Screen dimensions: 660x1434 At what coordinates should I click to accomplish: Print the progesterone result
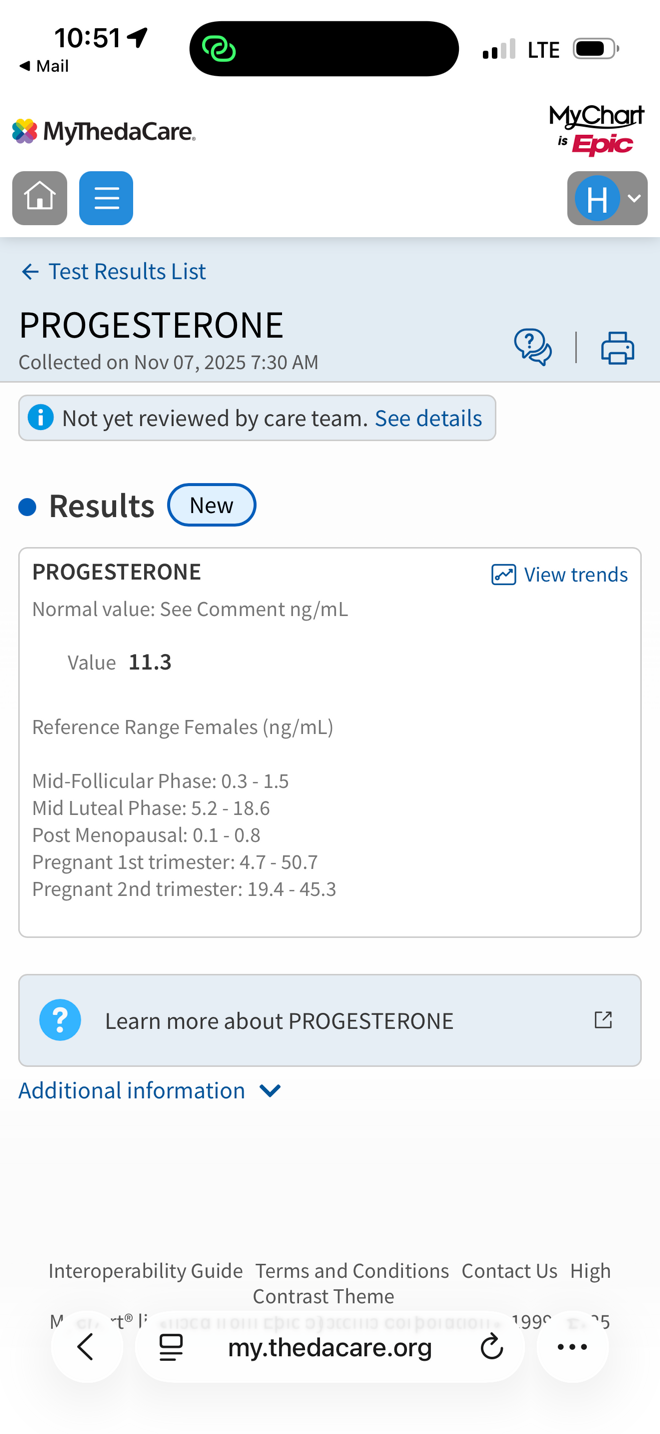tap(617, 347)
